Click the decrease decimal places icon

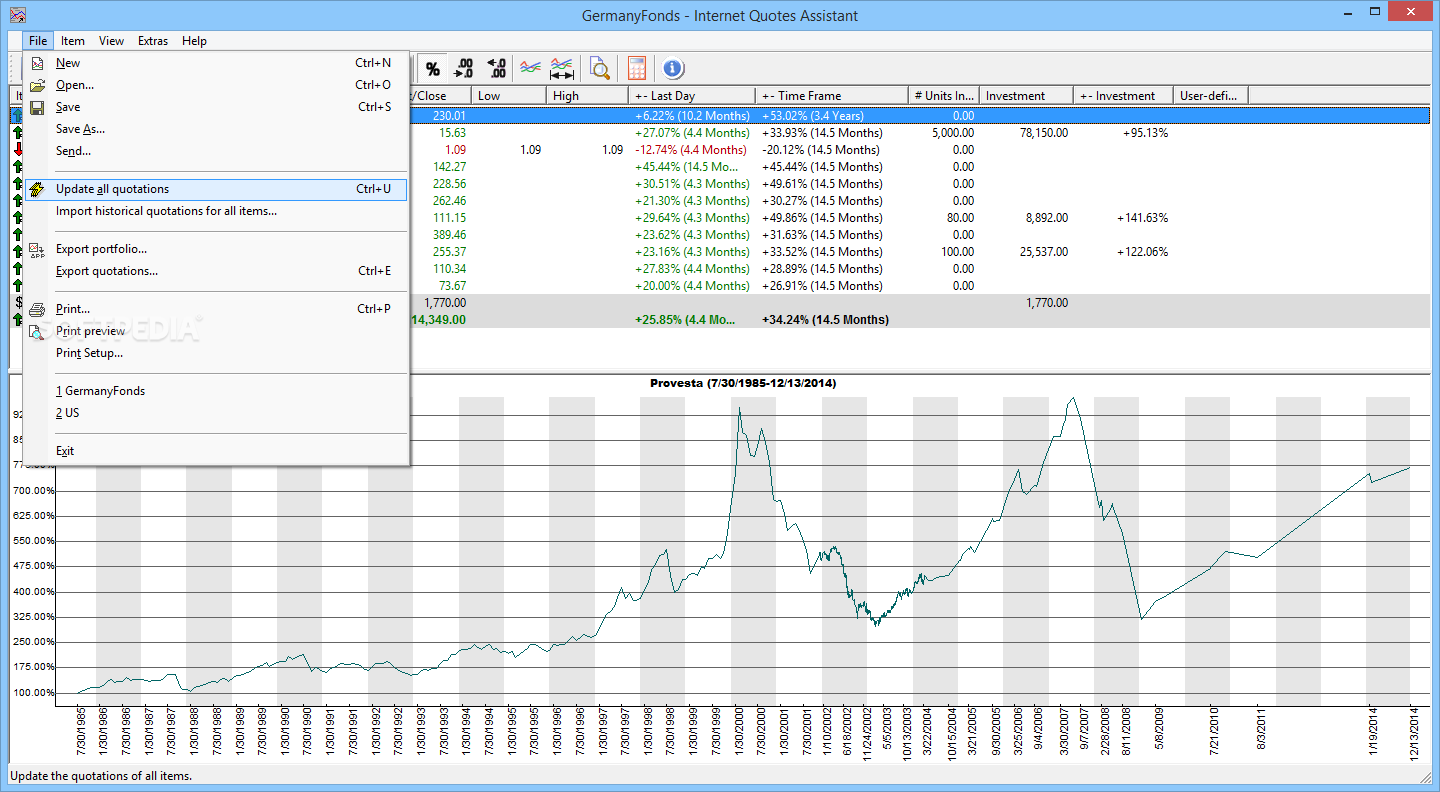pos(464,68)
